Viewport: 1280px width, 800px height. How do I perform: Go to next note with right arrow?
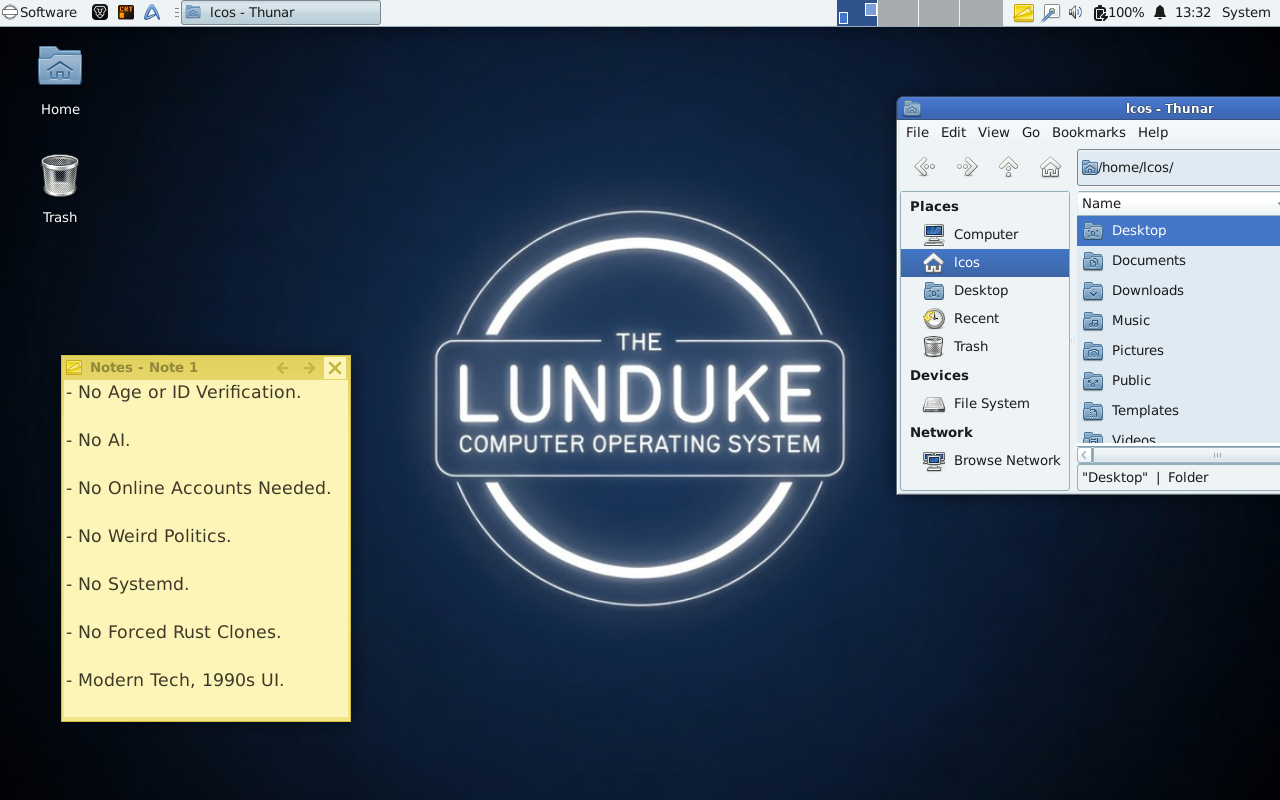coord(309,368)
